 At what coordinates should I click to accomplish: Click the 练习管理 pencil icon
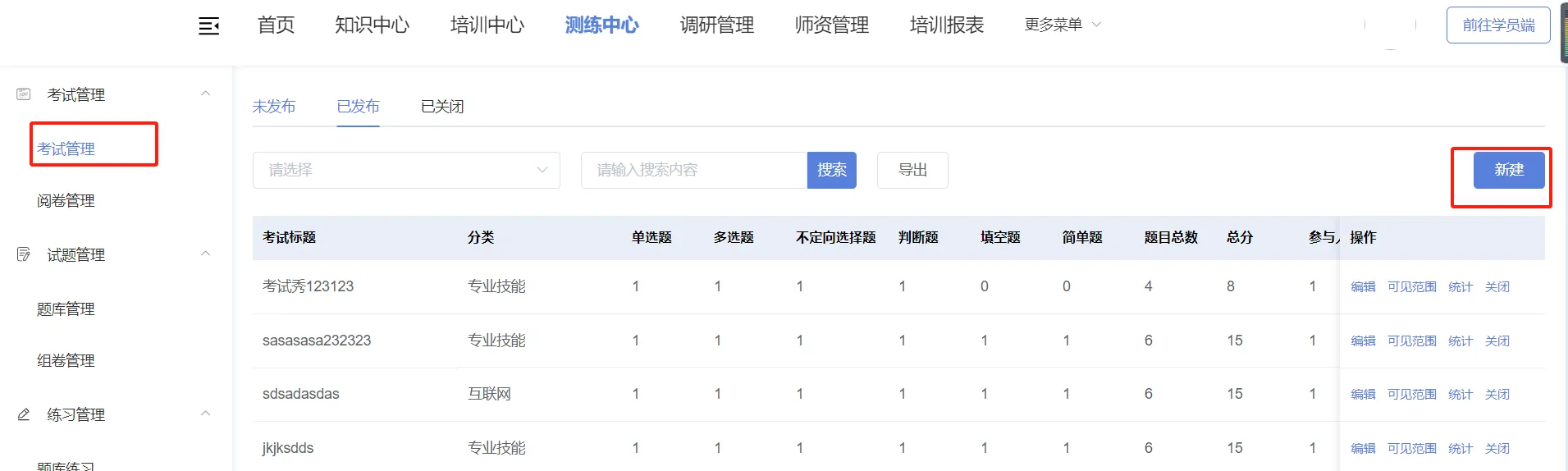(24, 414)
